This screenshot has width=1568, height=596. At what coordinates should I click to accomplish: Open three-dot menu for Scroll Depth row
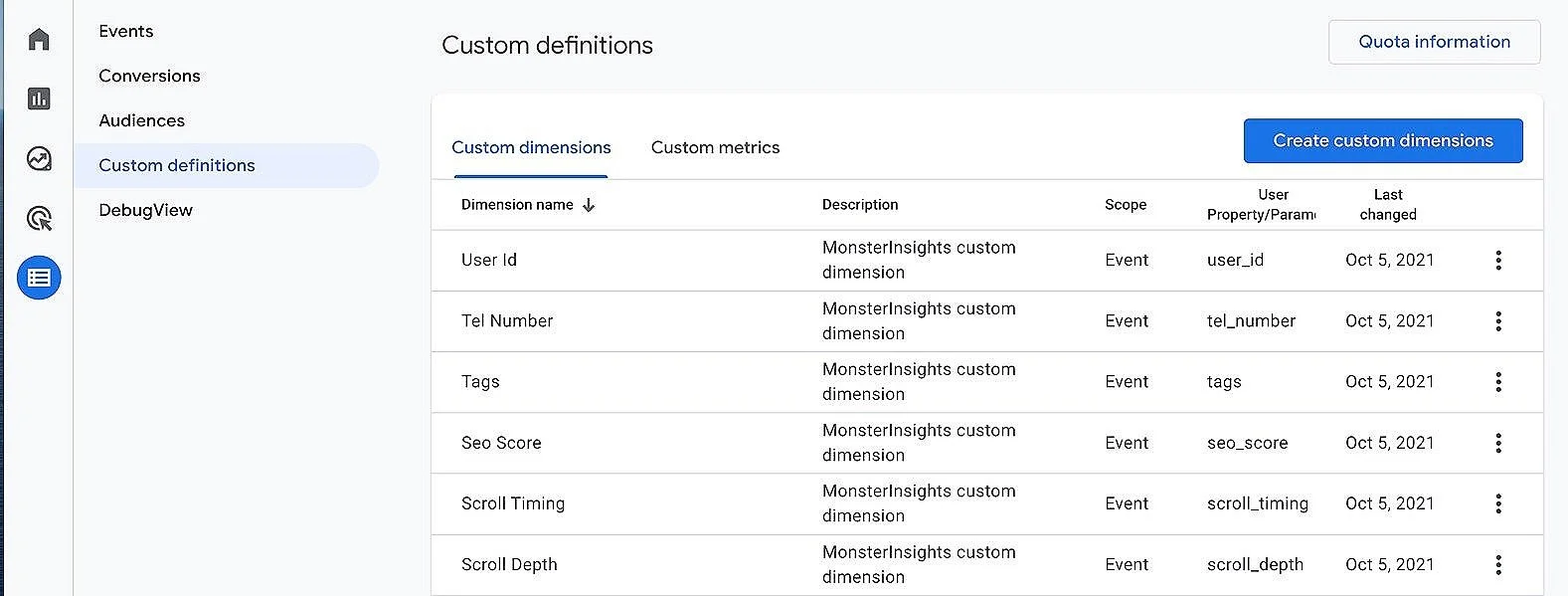pos(1497,565)
